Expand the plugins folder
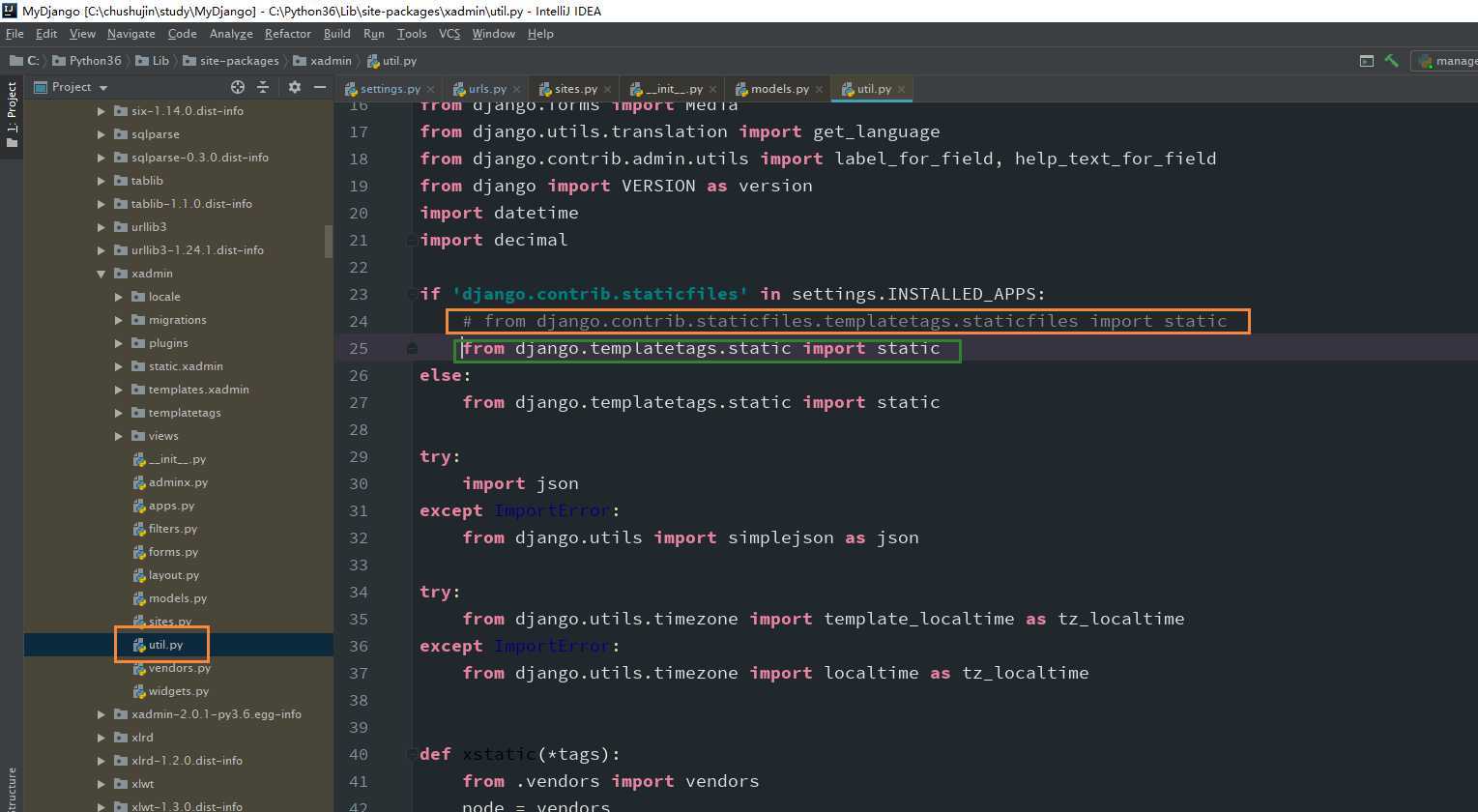Screen dimensions: 1478x812 pos(119,343)
